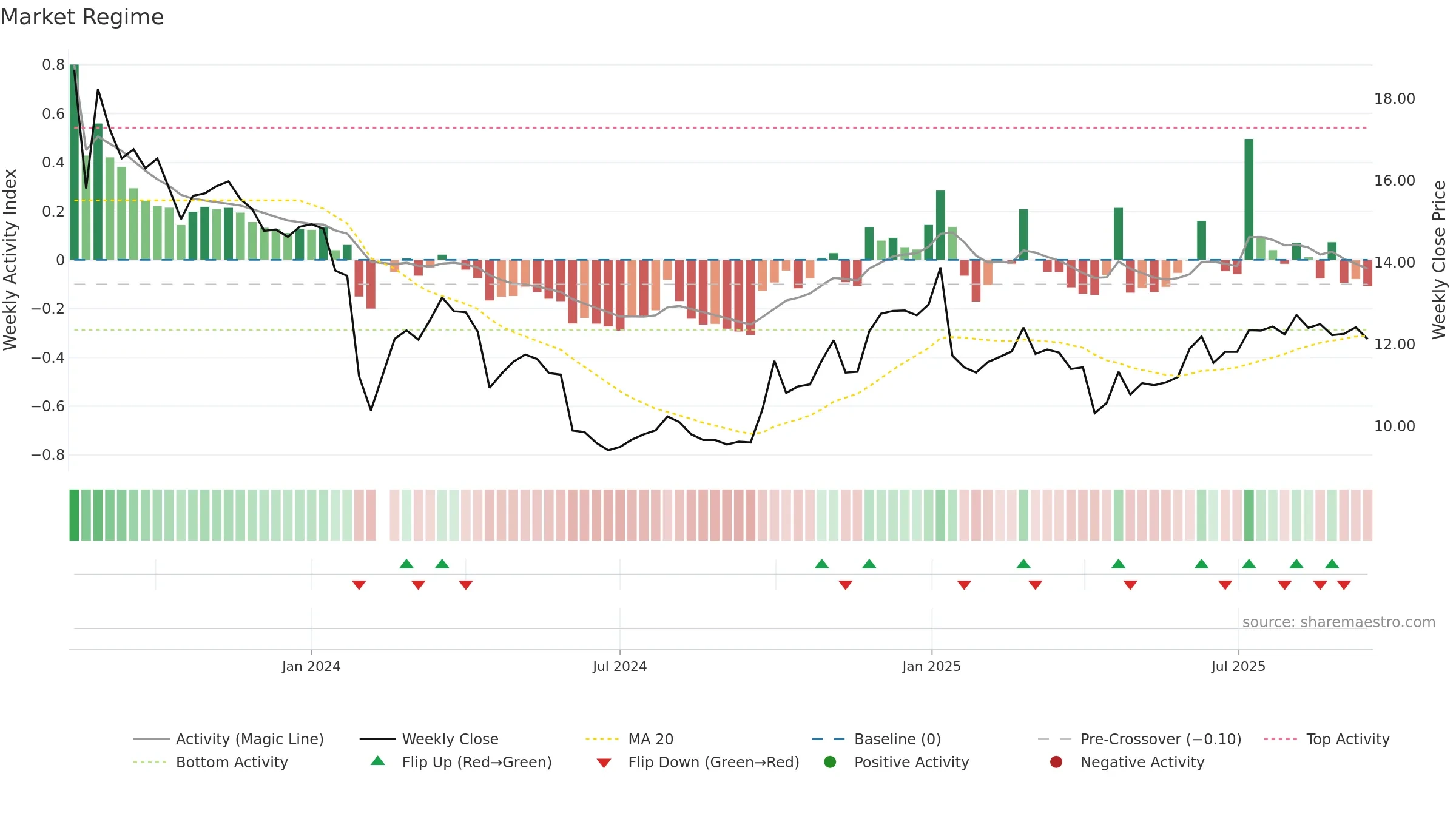
Task: Click the Jan 2025 x-axis label
Action: coord(931,666)
